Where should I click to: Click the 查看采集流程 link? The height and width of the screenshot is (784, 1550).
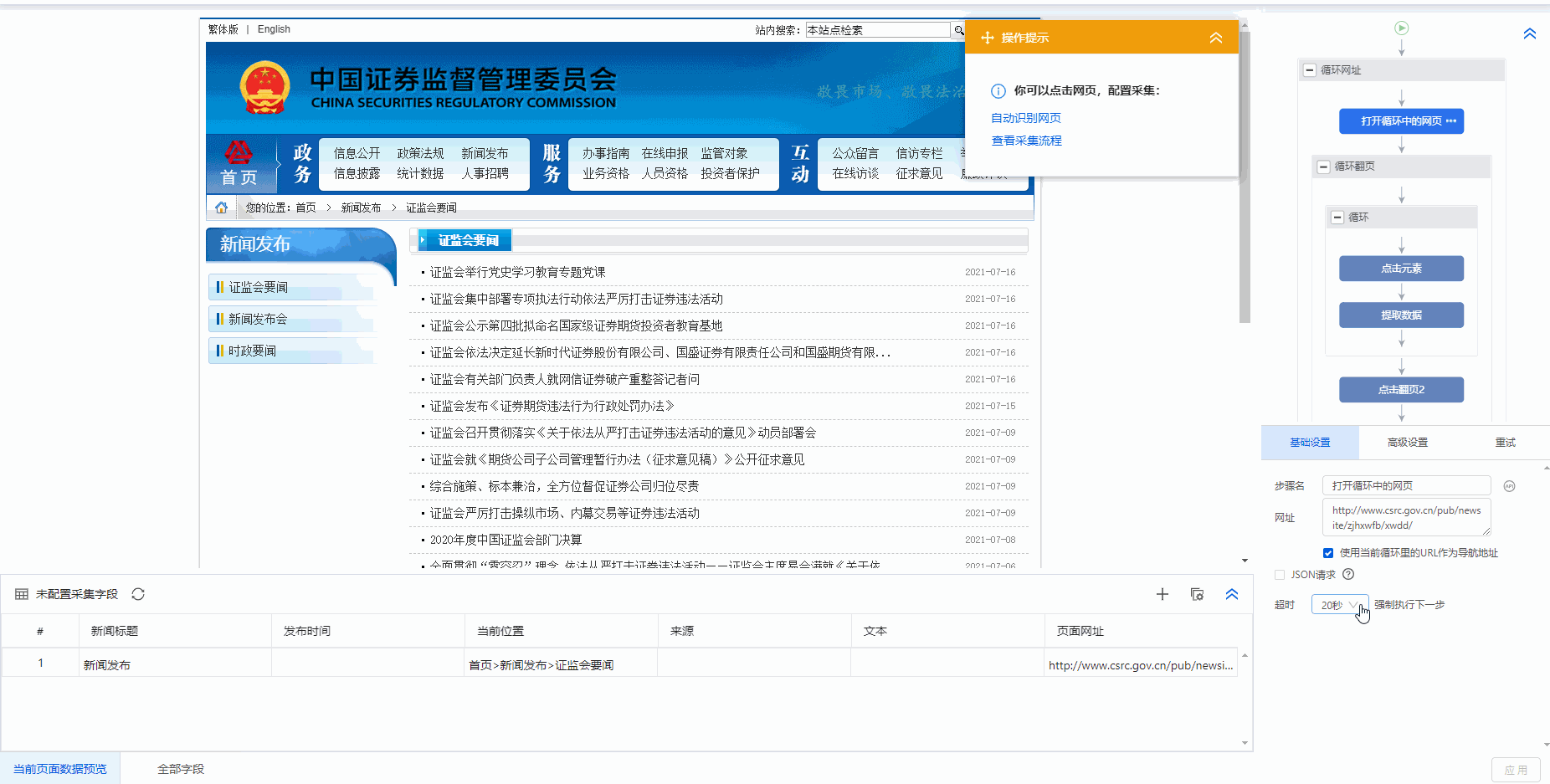click(x=1026, y=141)
